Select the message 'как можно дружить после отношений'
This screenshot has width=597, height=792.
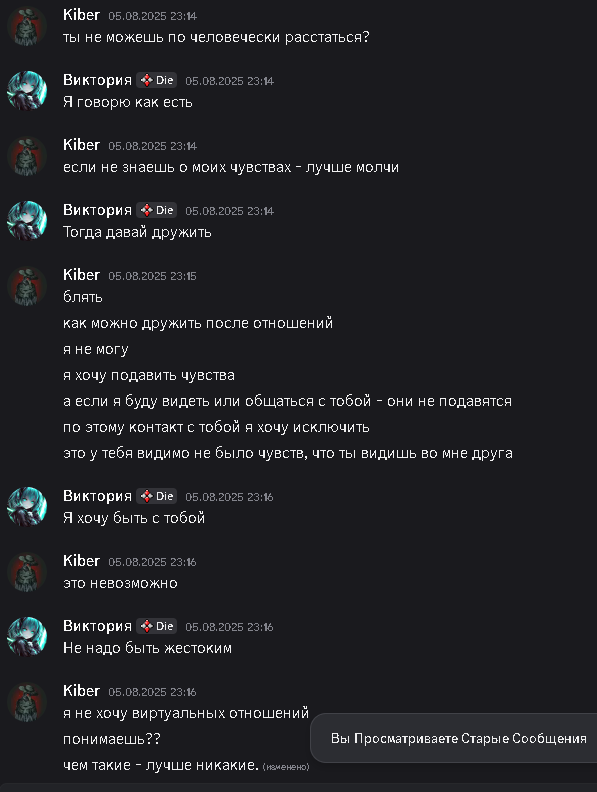click(x=198, y=323)
